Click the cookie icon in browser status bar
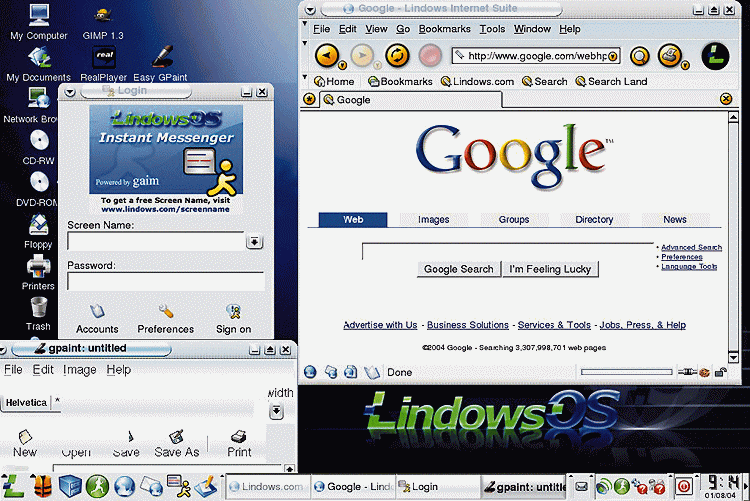The image size is (750, 501). tap(704, 372)
